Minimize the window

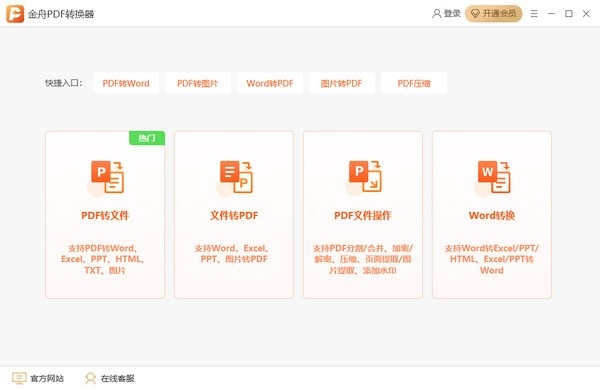pos(551,14)
